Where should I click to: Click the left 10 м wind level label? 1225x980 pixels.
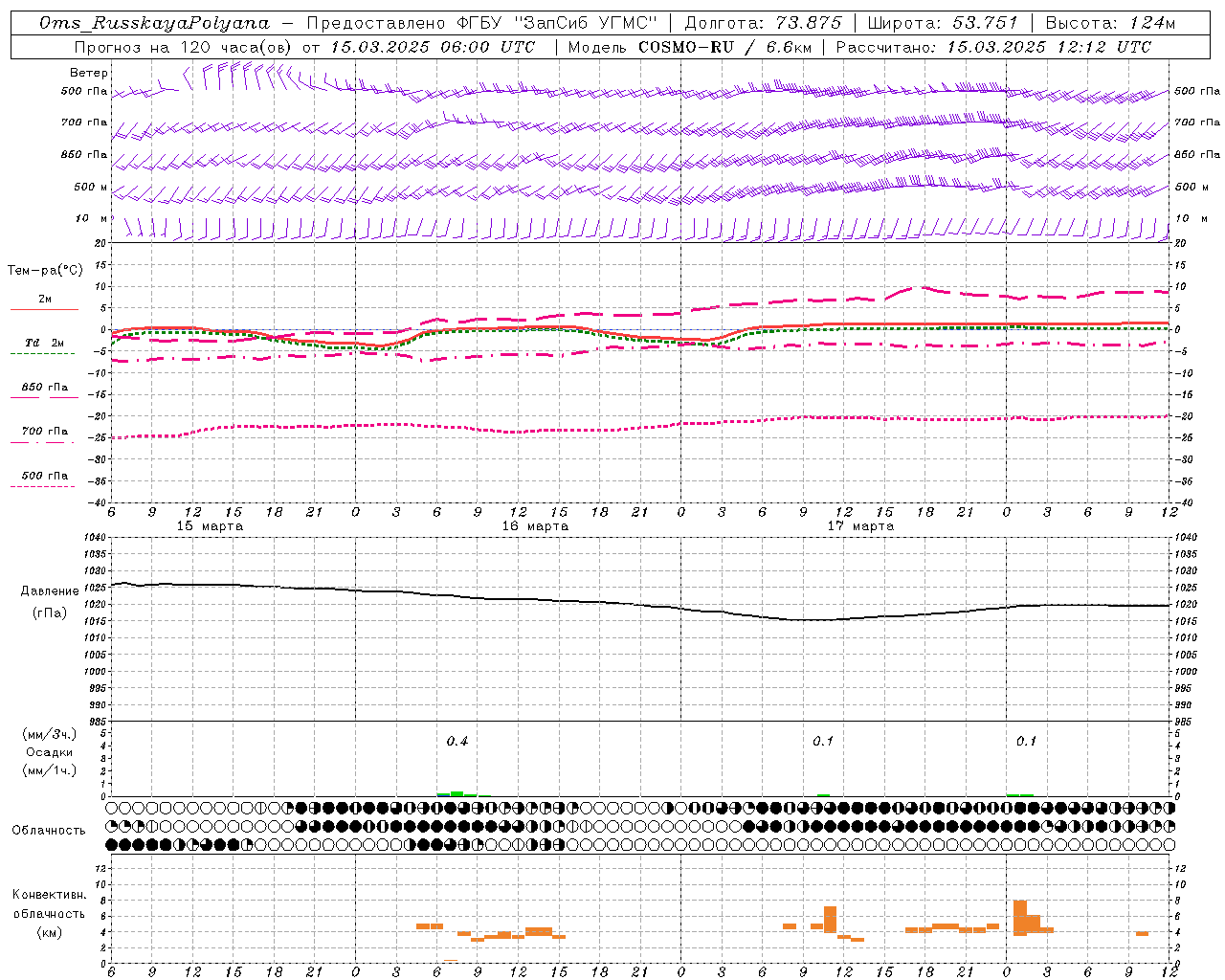(91, 219)
